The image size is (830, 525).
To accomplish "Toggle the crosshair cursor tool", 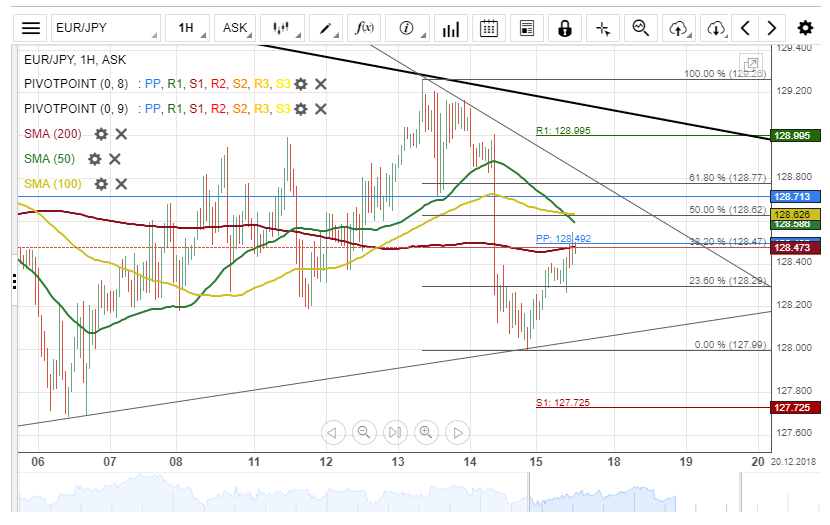I will coord(603,28).
